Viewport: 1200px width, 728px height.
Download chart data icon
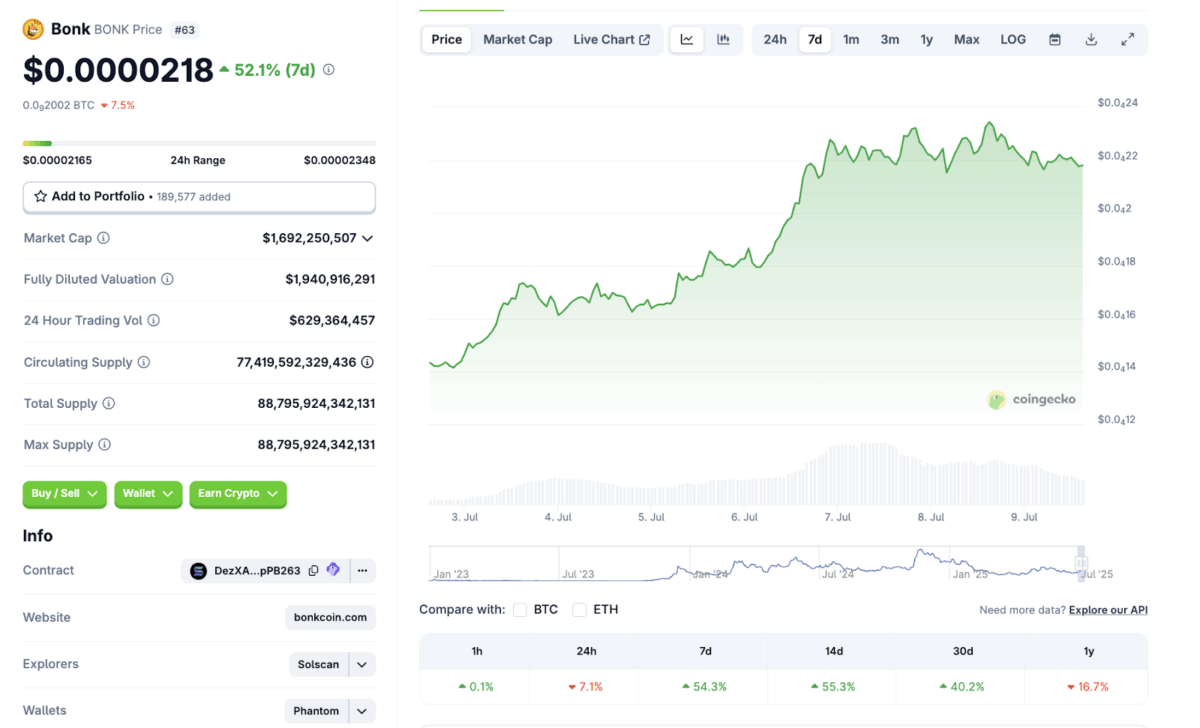click(1091, 40)
